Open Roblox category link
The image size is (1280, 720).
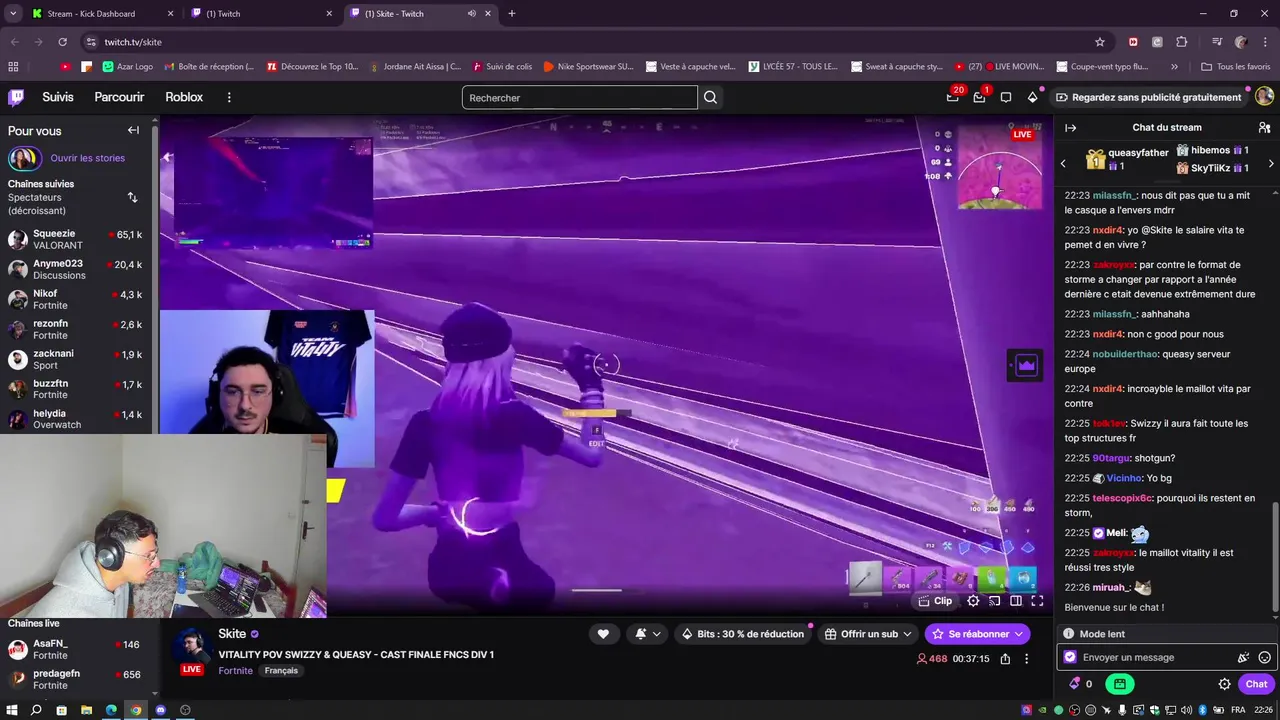click(184, 97)
